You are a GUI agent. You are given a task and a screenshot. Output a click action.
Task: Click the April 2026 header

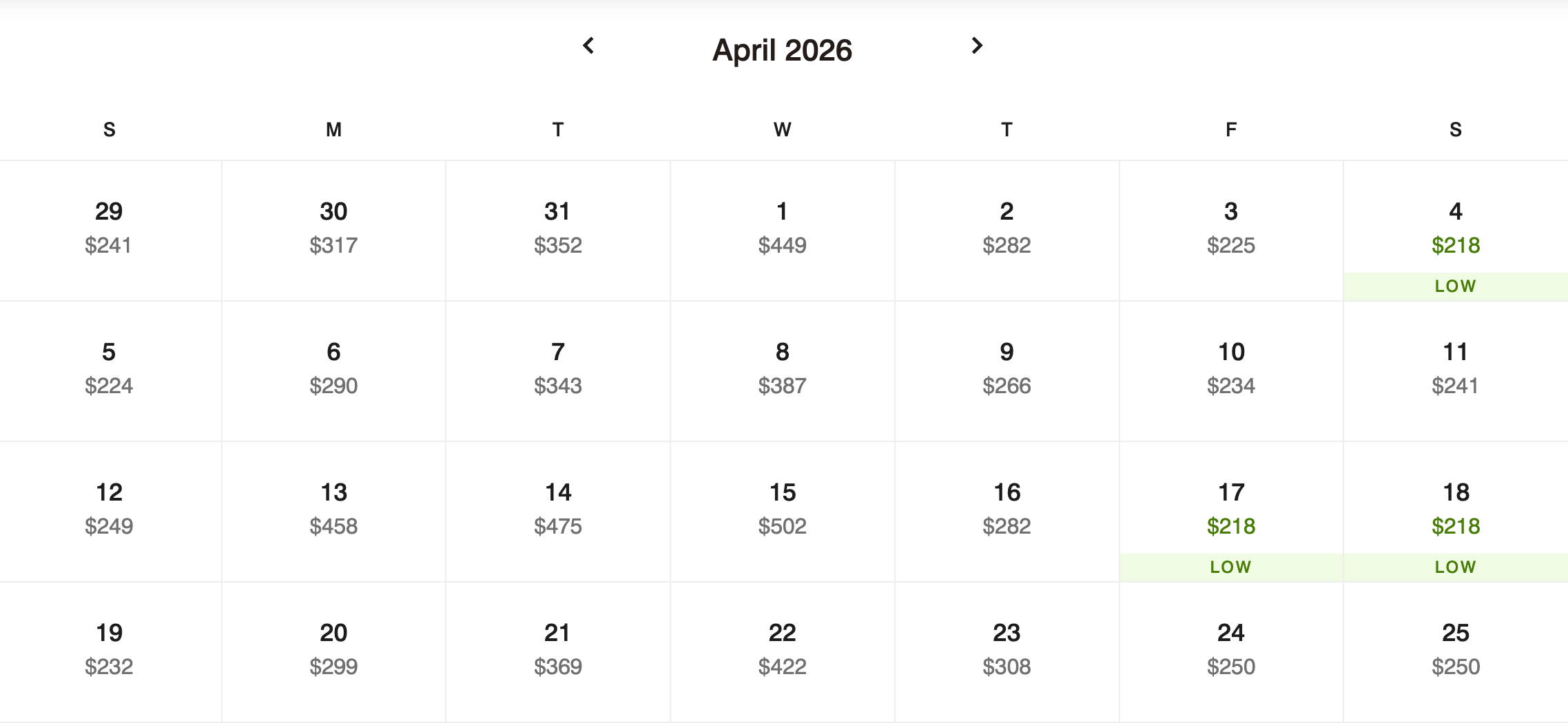783,50
